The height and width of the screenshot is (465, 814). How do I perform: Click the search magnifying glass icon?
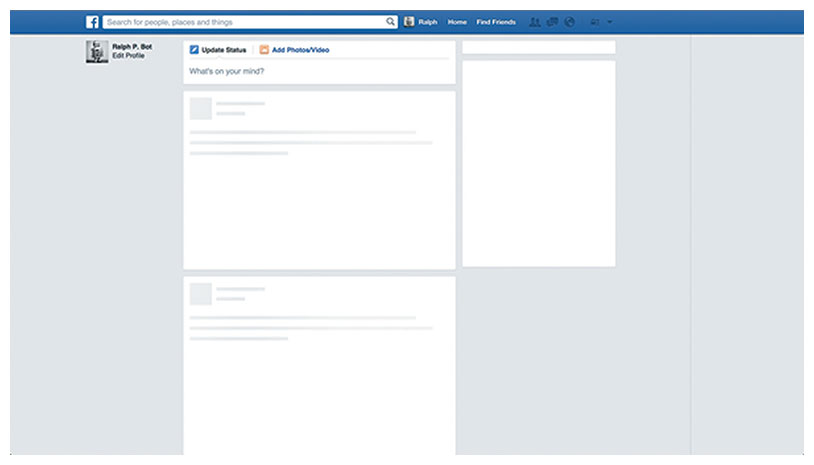pos(391,22)
